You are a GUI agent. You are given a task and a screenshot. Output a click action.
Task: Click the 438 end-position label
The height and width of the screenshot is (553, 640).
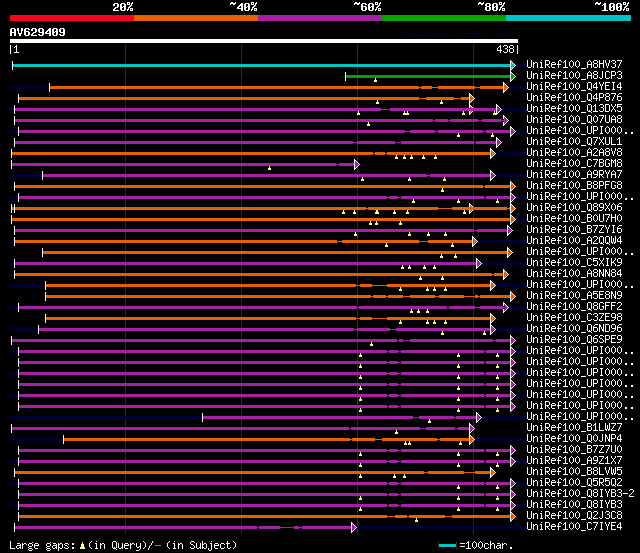coord(505,49)
